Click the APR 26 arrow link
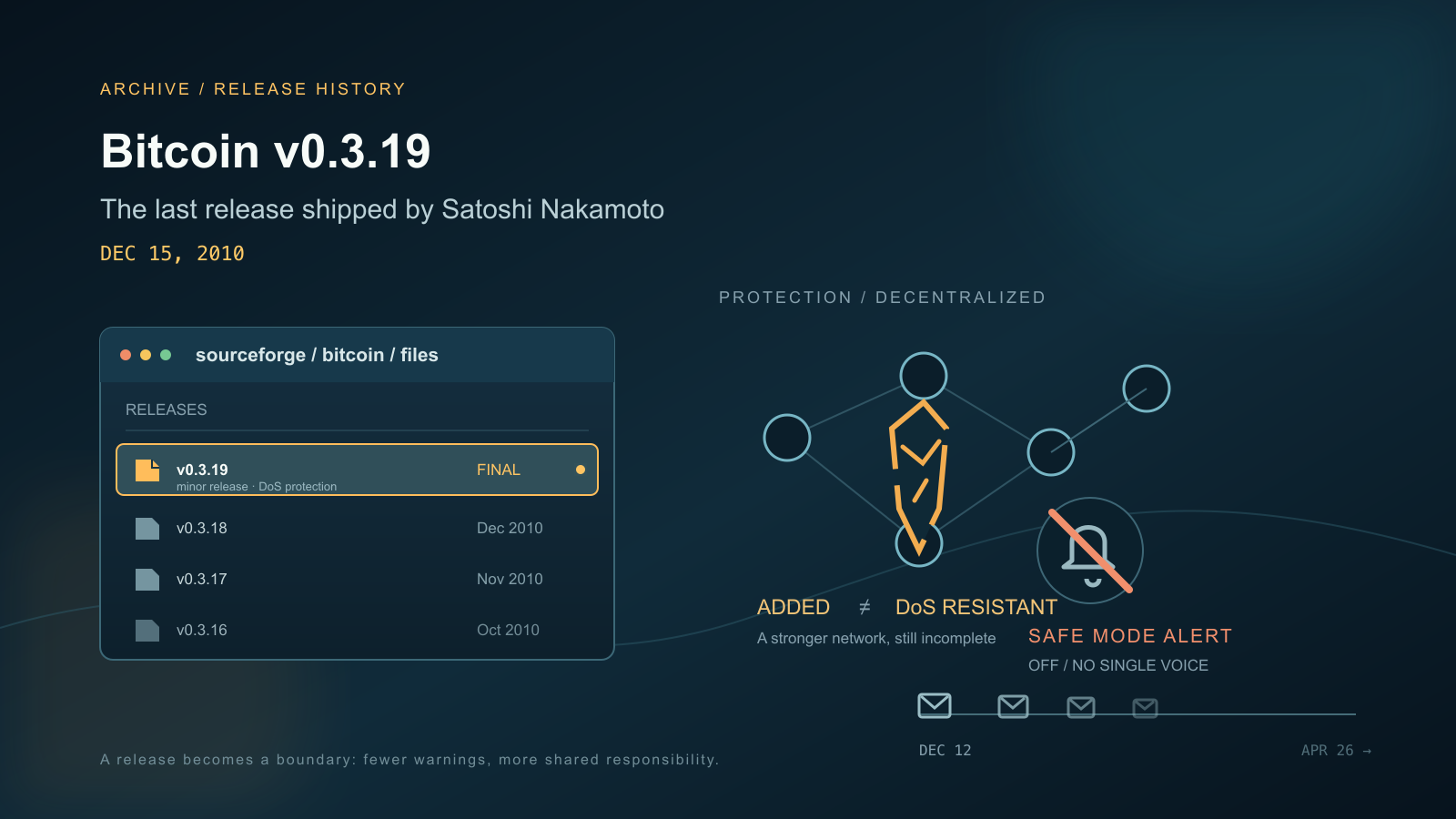Screen dimensions: 1456x819 pos(1336,751)
